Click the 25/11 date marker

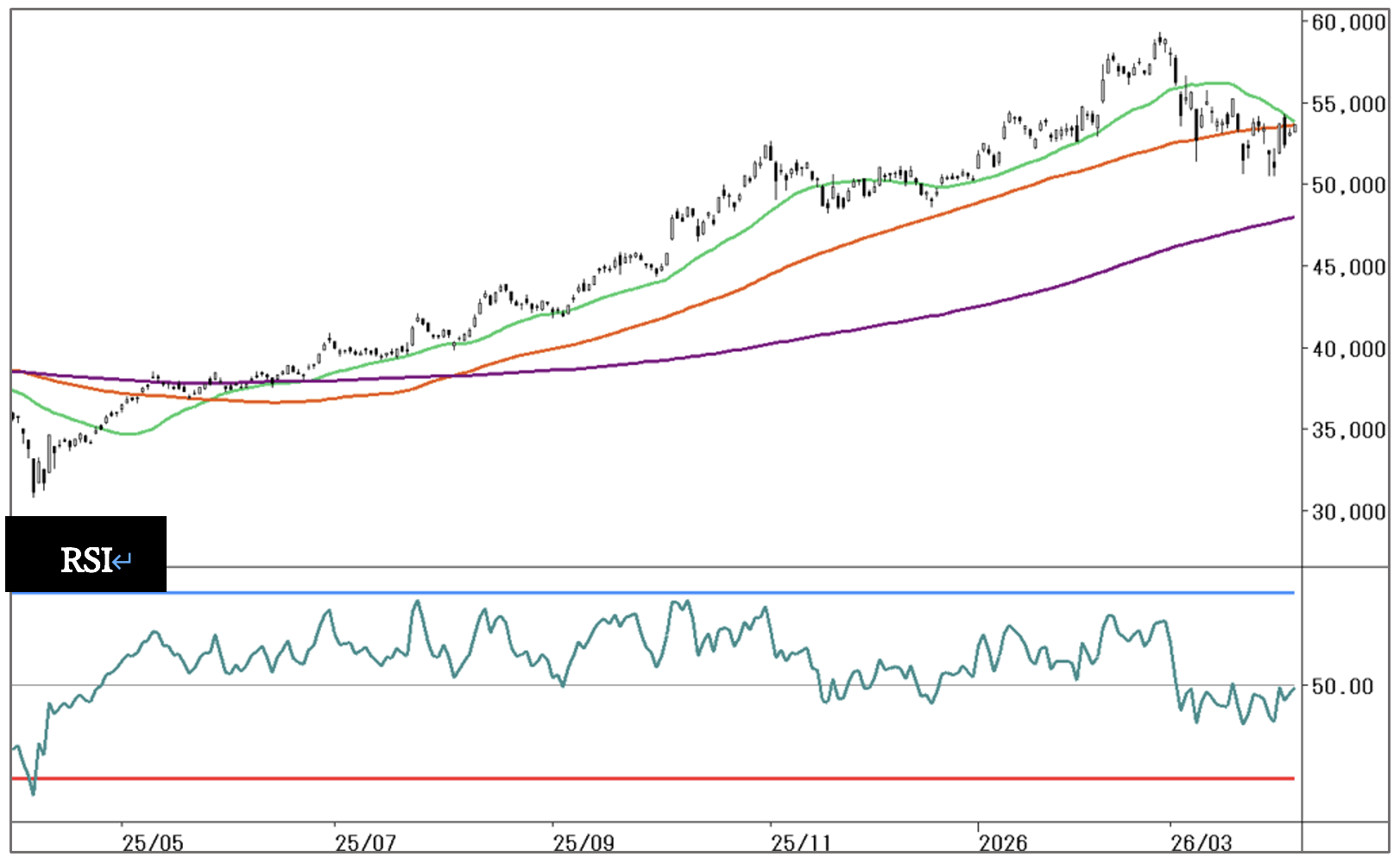(x=801, y=842)
